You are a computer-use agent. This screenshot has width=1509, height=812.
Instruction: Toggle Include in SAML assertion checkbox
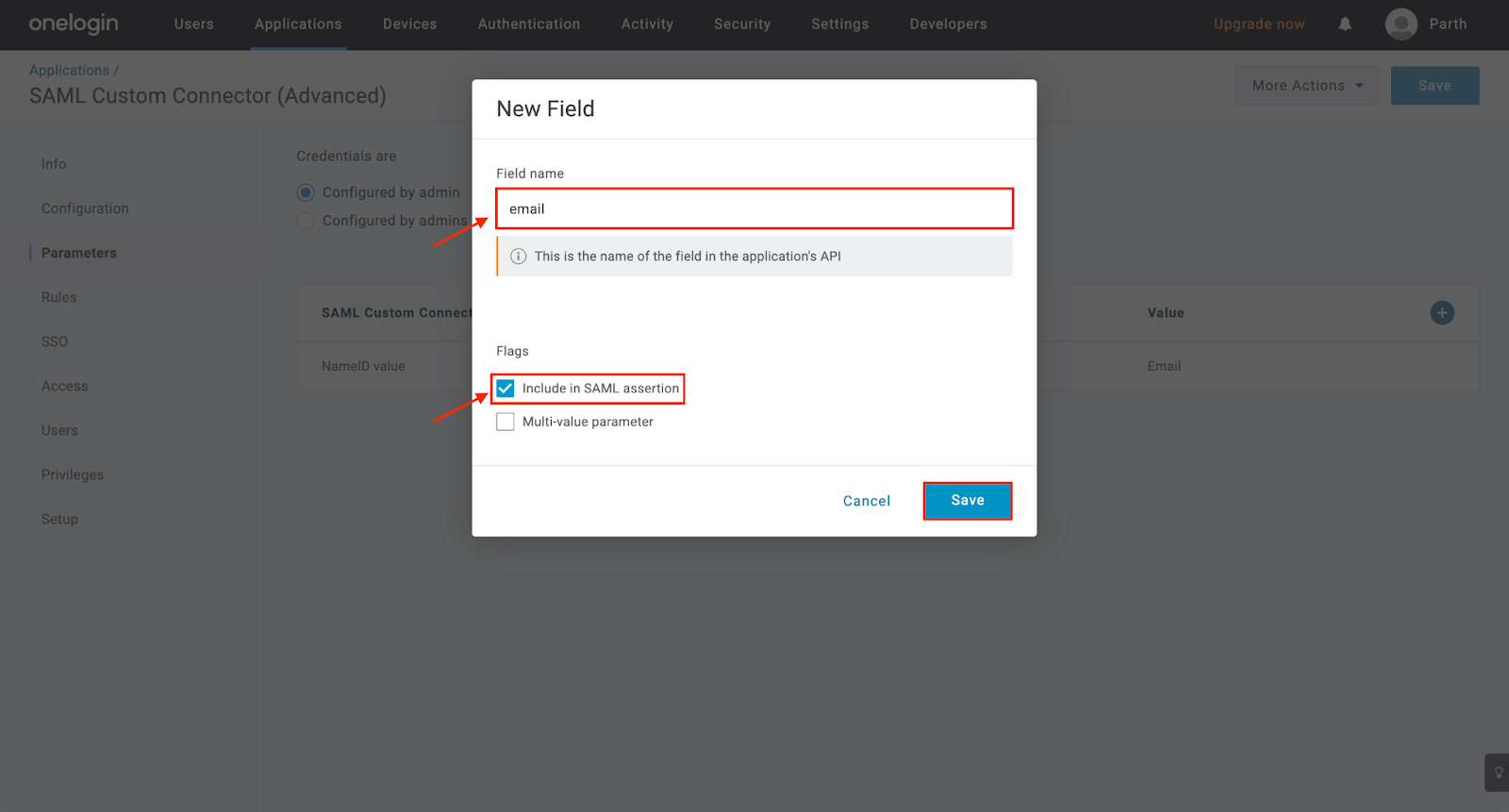[x=506, y=389]
